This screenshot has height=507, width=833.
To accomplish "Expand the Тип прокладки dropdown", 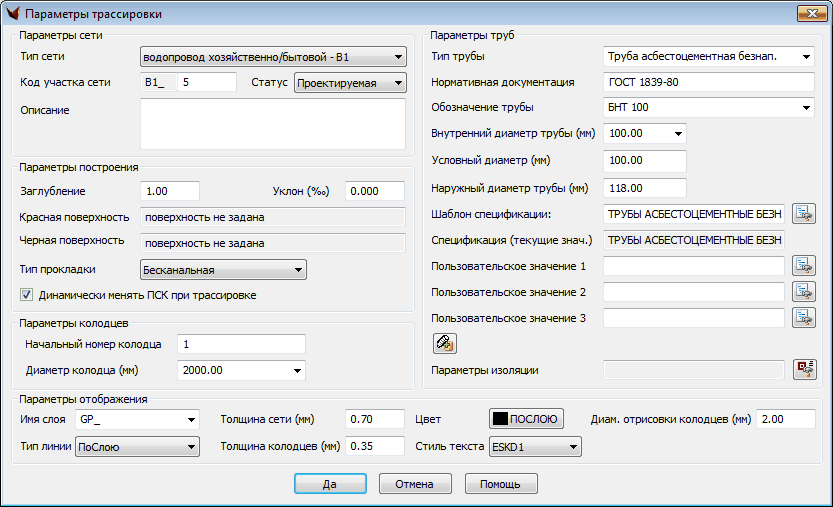I will click(x=297, y=270).
